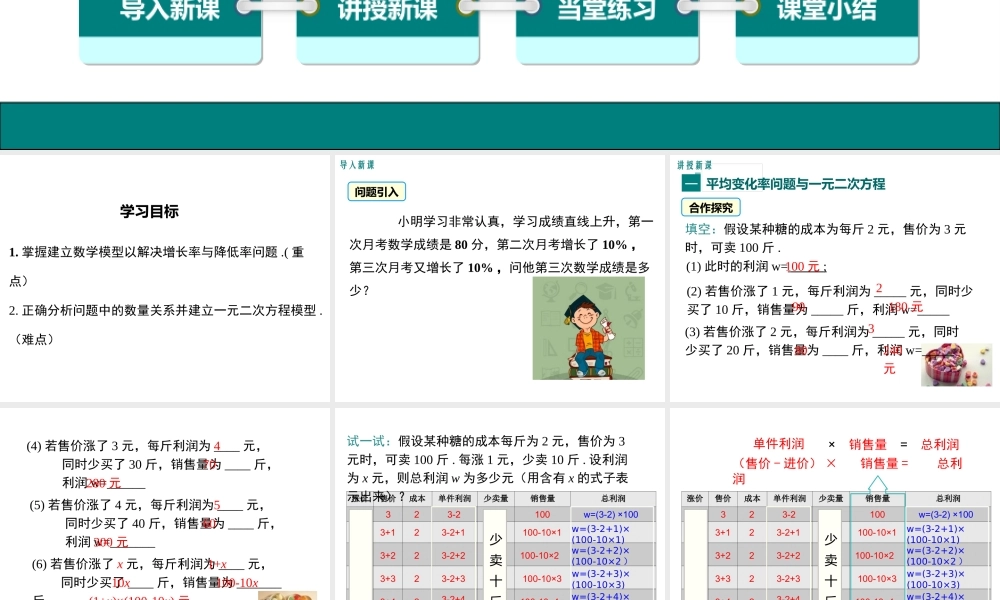Click the cell 3+2 in the 试一试 table

(x=388, y=555)
